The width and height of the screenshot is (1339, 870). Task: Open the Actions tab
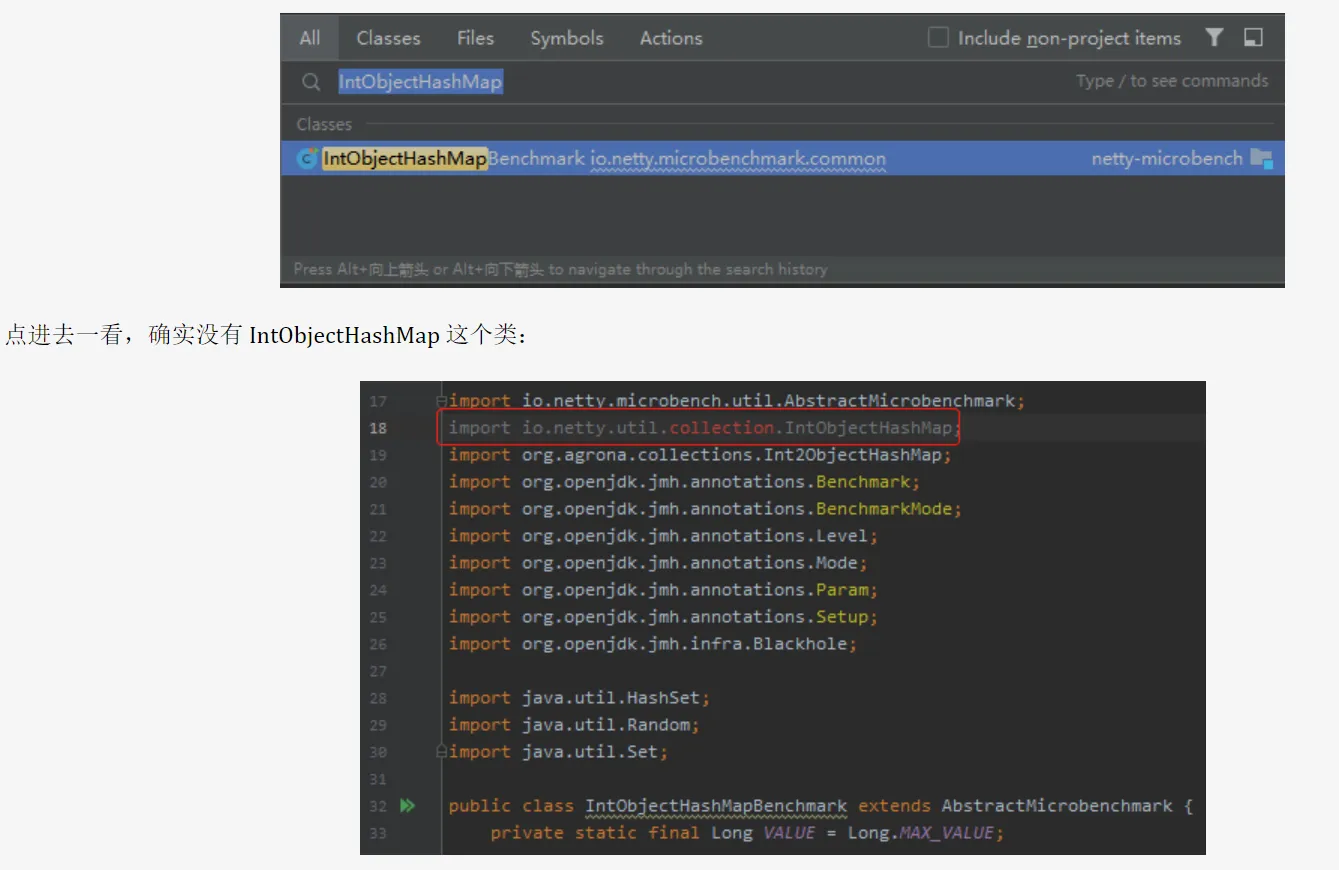pyautogui.click(x=671, y=38)
